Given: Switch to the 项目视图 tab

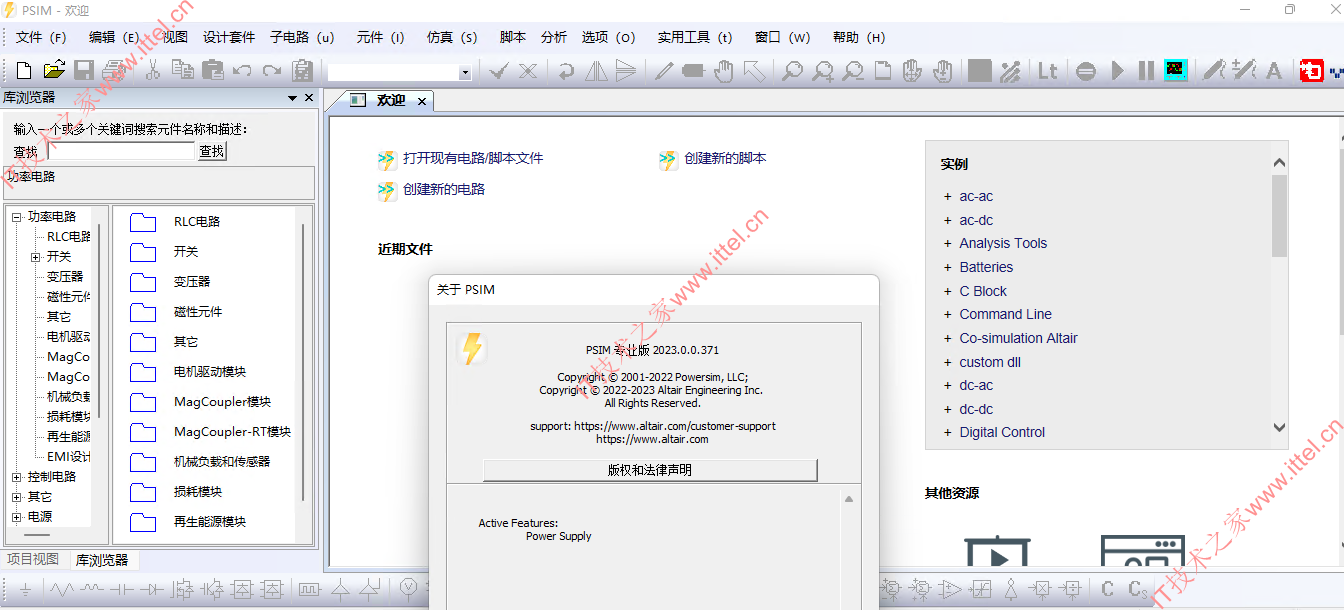Looking at the screenshot, I should tap(33, 559).
